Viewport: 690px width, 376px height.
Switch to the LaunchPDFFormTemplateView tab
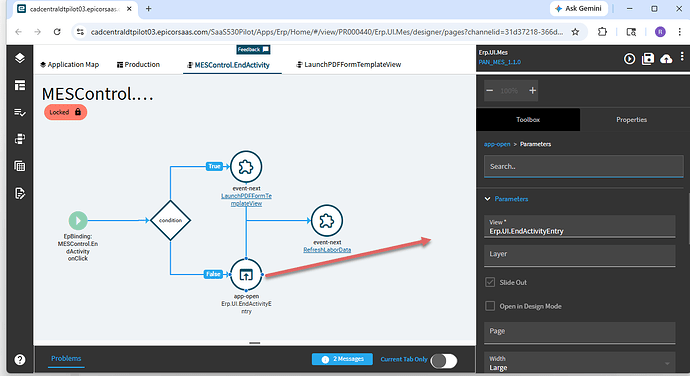pos(349,65)
